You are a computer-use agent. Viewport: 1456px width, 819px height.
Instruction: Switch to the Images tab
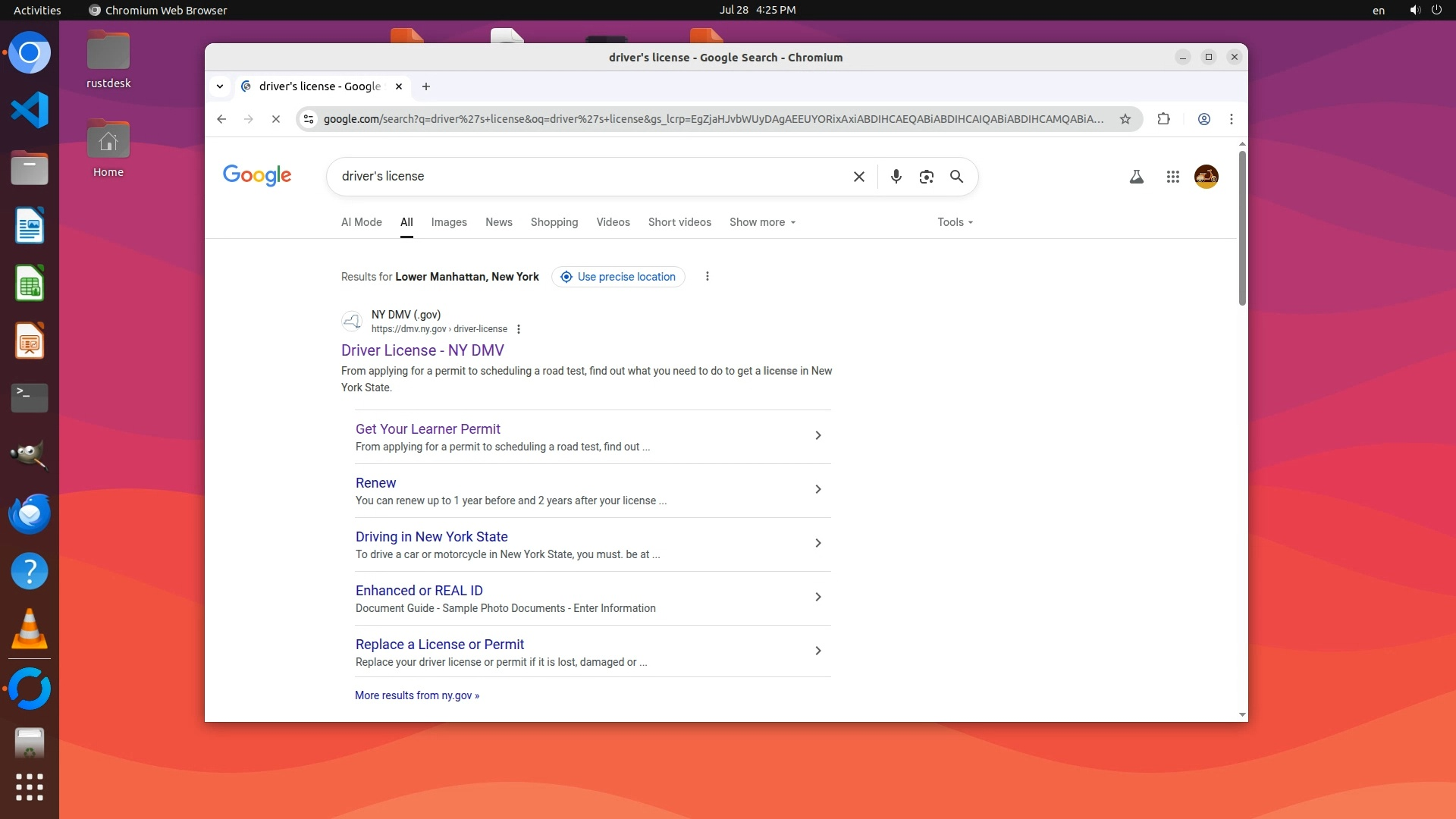click(x=449, y=222)
